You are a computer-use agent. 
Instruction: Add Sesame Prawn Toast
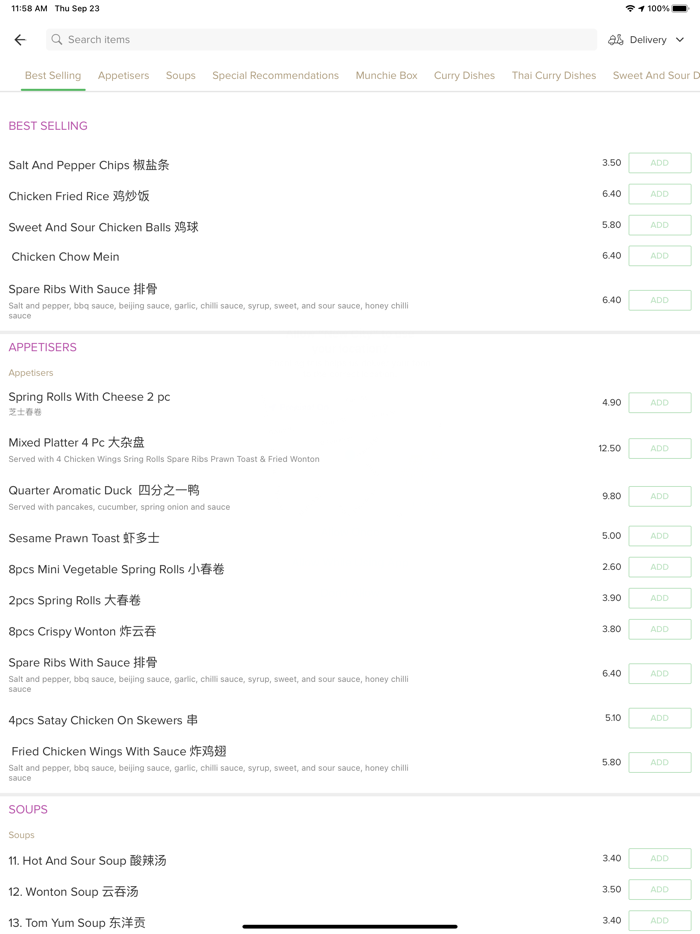pyautogui.click(x=659, y=536)
